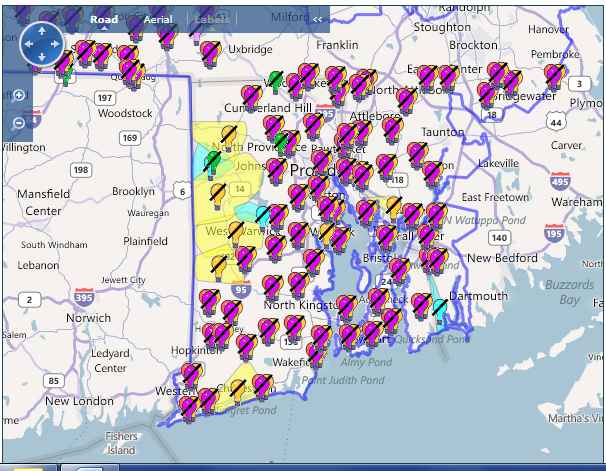Pan map up with compass arrow
Viewport: 606px width, 471px height.
coord(42,31)
